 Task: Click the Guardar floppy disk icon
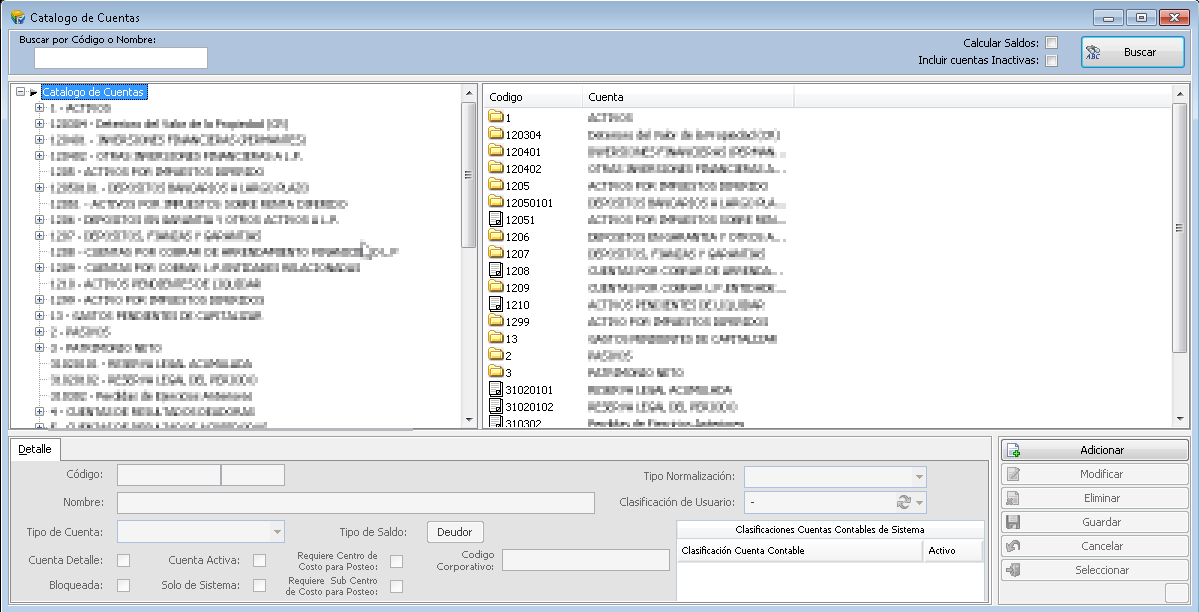pyautogui.click(x=1013, y=522)
